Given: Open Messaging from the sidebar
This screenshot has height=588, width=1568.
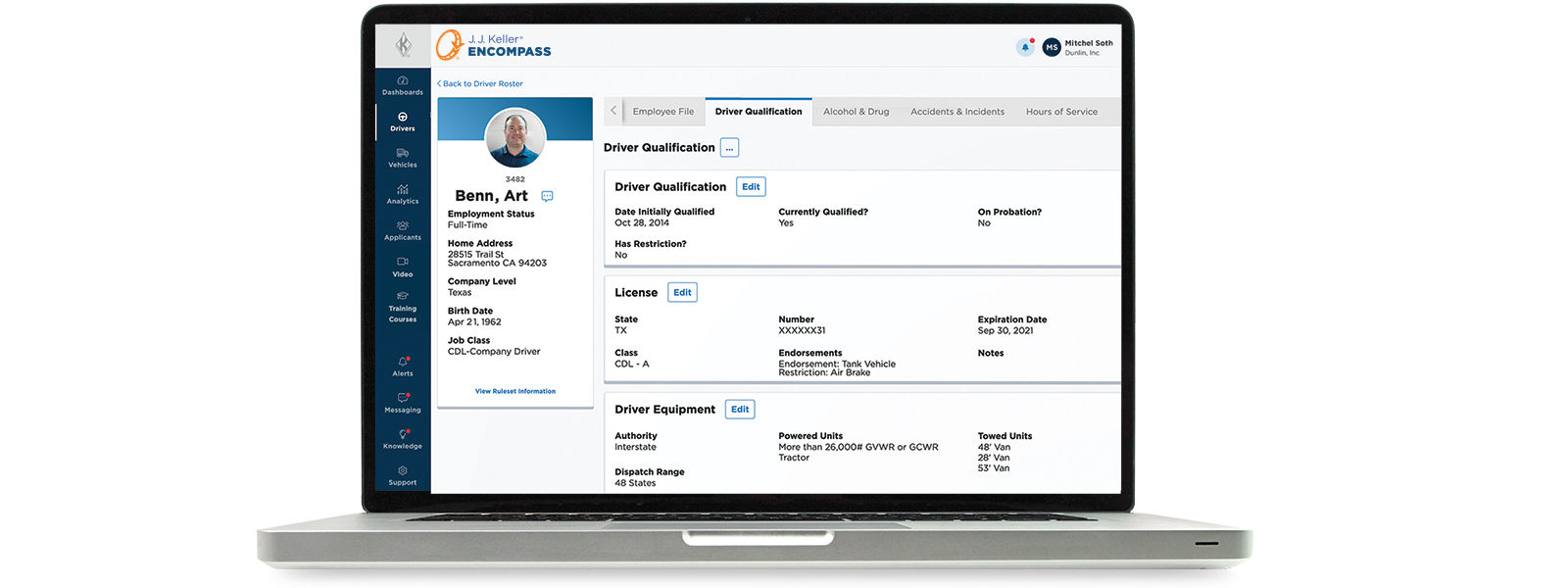Looking at the screenshot, I should pos(402,402).
